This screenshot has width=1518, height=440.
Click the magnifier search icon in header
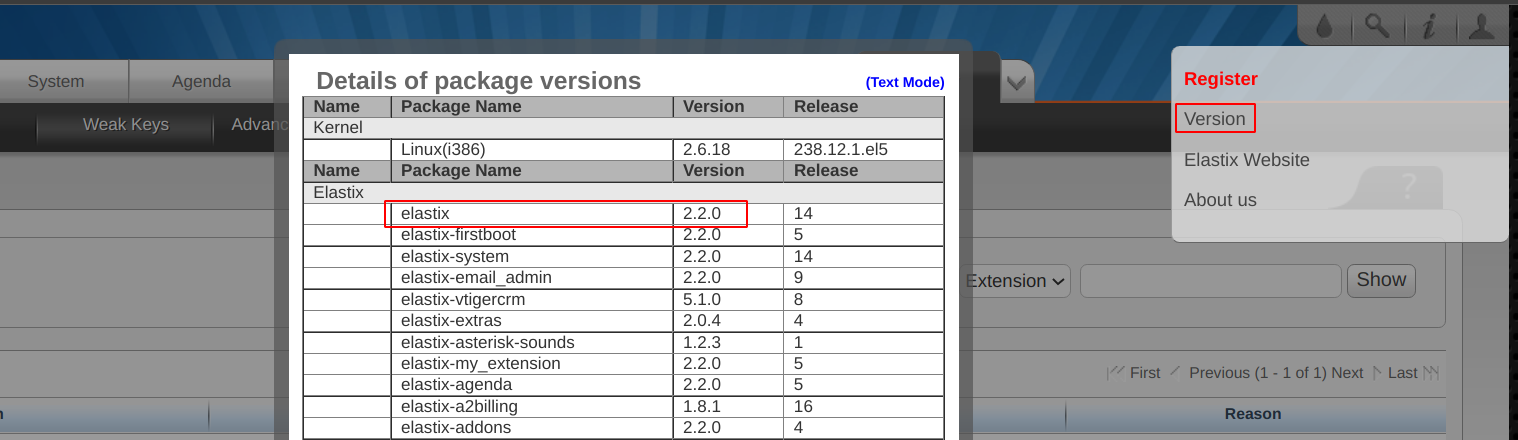coord(1377,27)
